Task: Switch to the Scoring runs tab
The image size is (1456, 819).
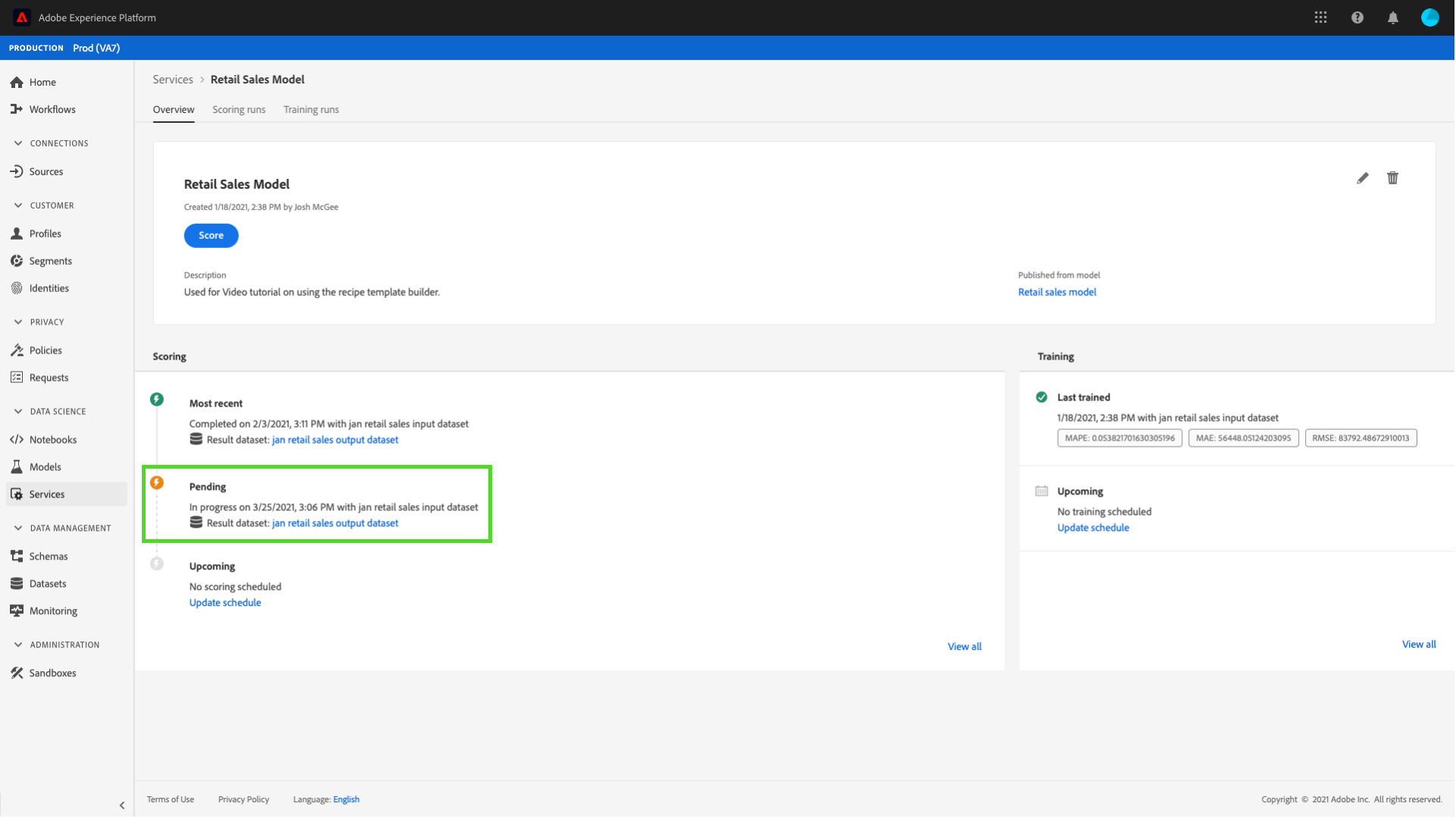Action: [239, 110]
